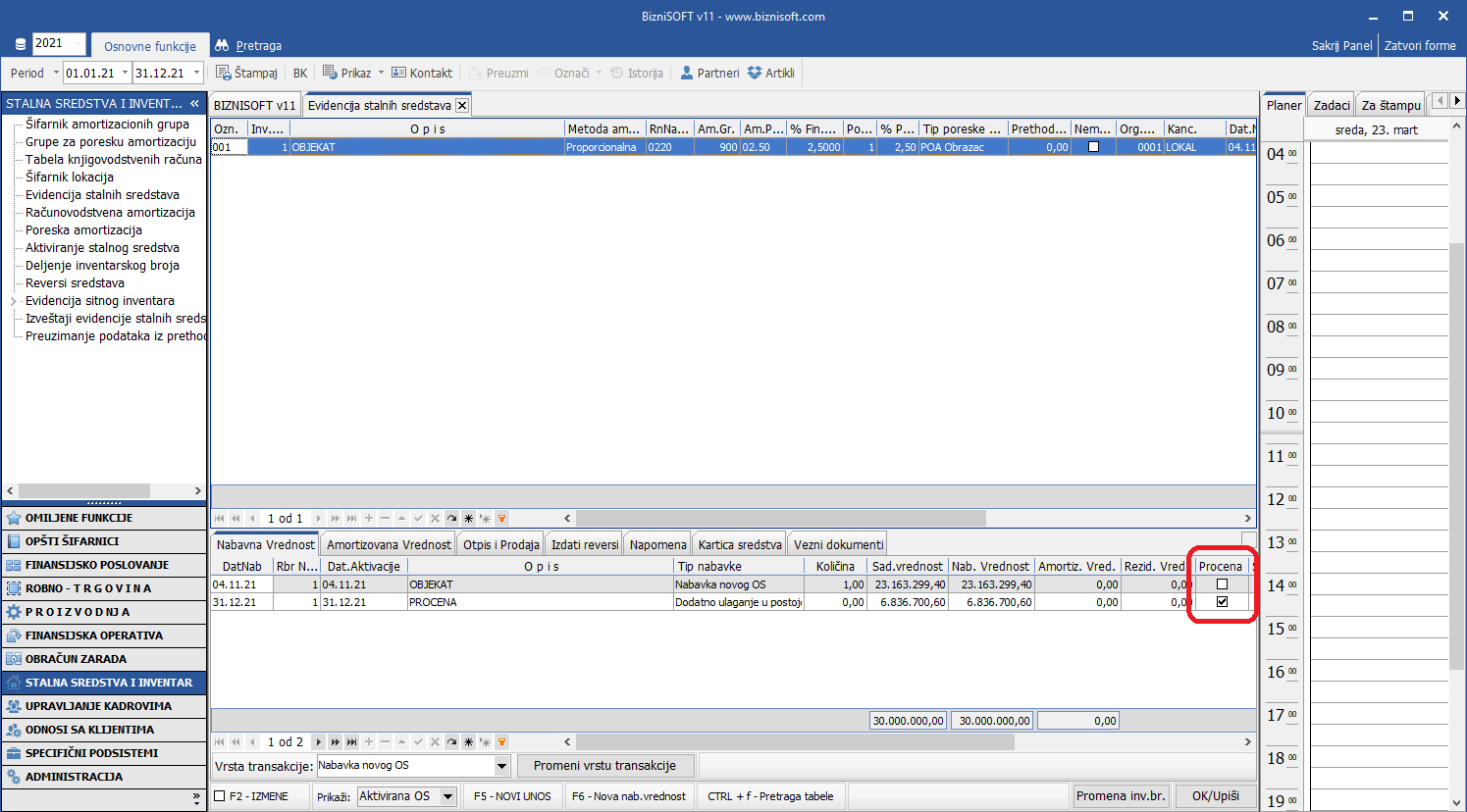Close the Evidencija stalnih sredstava tab

pos(462,106)
